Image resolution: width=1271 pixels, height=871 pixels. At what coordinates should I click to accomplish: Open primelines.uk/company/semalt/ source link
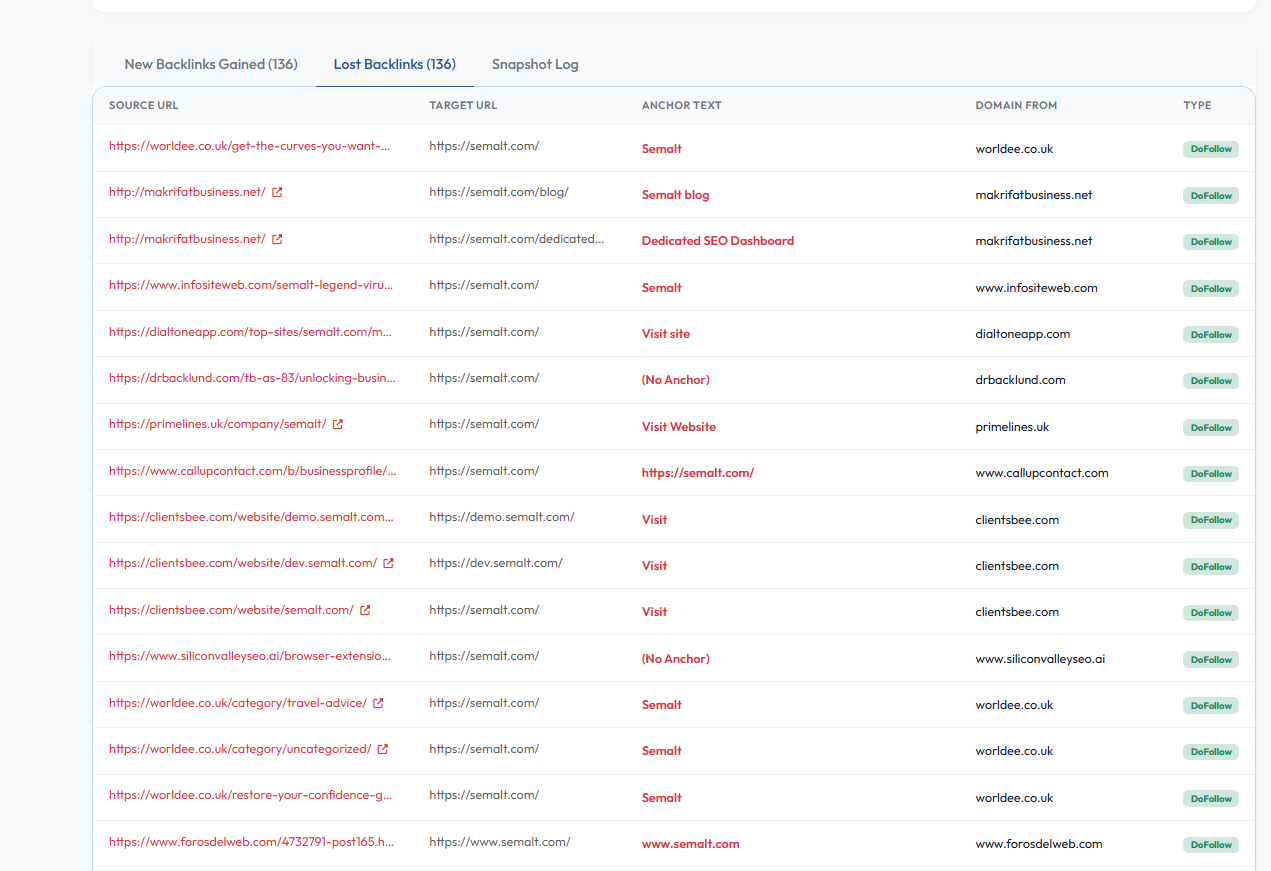point(218,424)
